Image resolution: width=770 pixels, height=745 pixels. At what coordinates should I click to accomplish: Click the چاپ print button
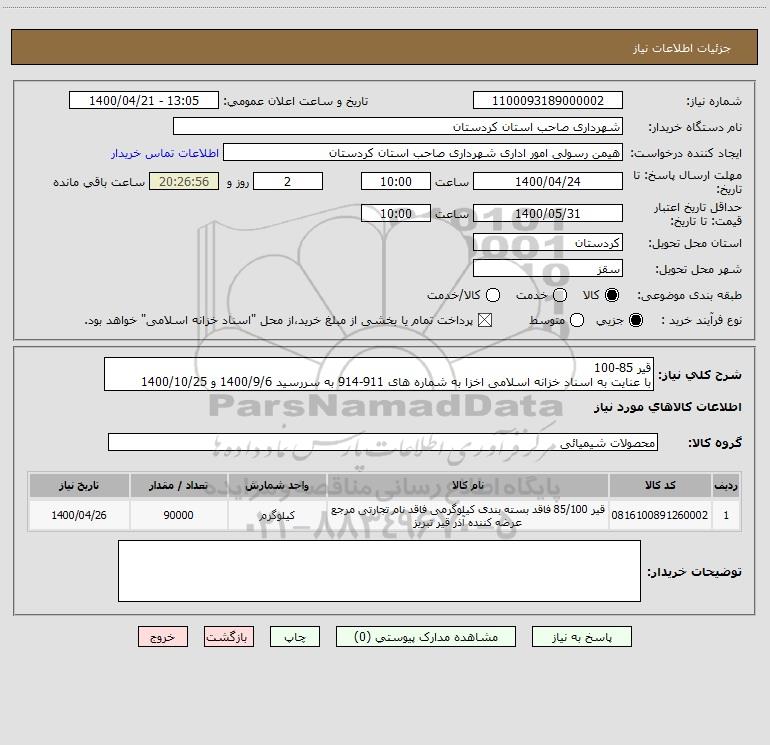(x=295, y=636)
